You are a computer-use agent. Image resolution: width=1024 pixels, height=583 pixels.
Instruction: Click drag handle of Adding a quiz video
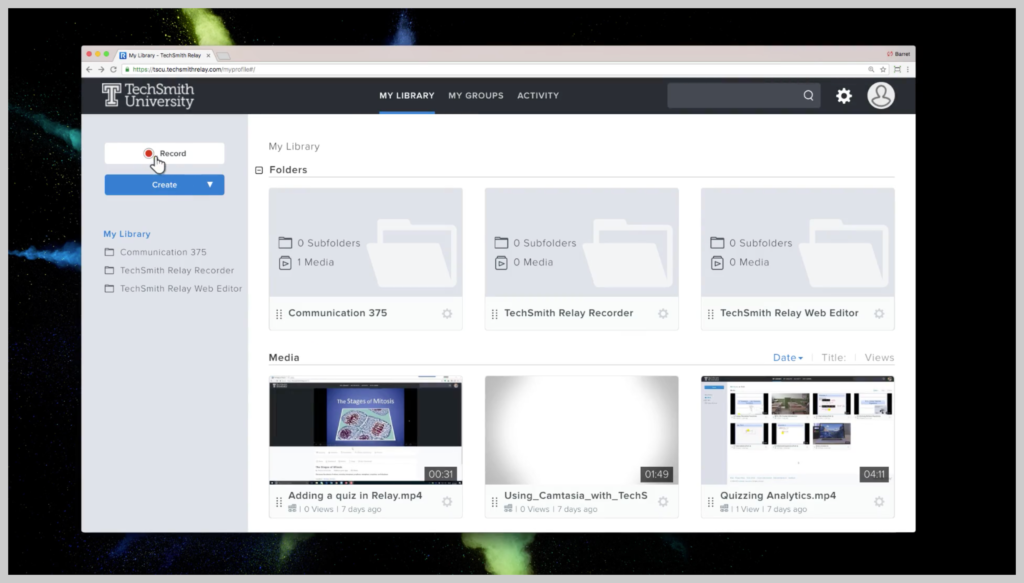279,502
